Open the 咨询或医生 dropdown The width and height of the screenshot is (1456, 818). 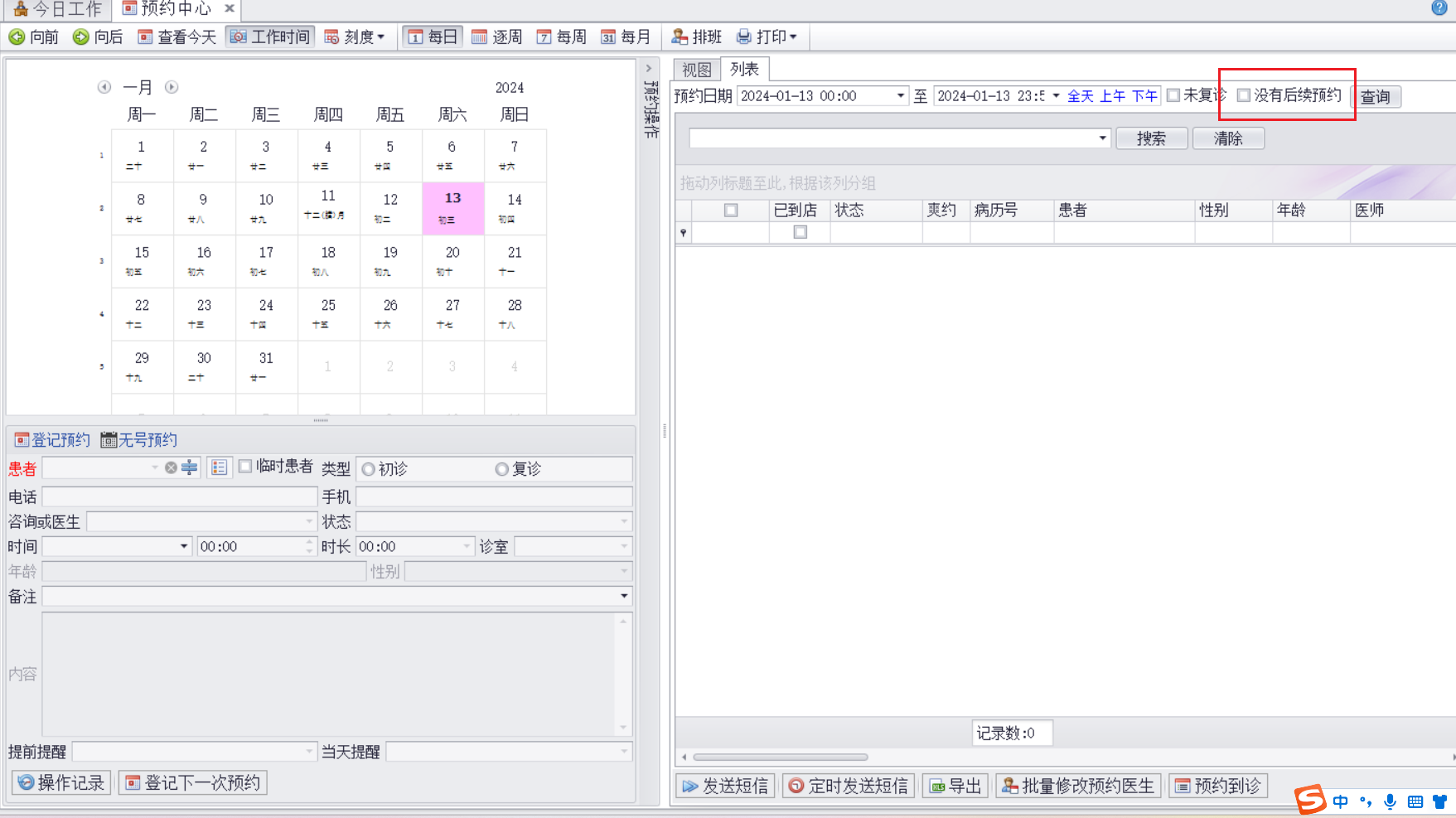(x=309, y=521)
